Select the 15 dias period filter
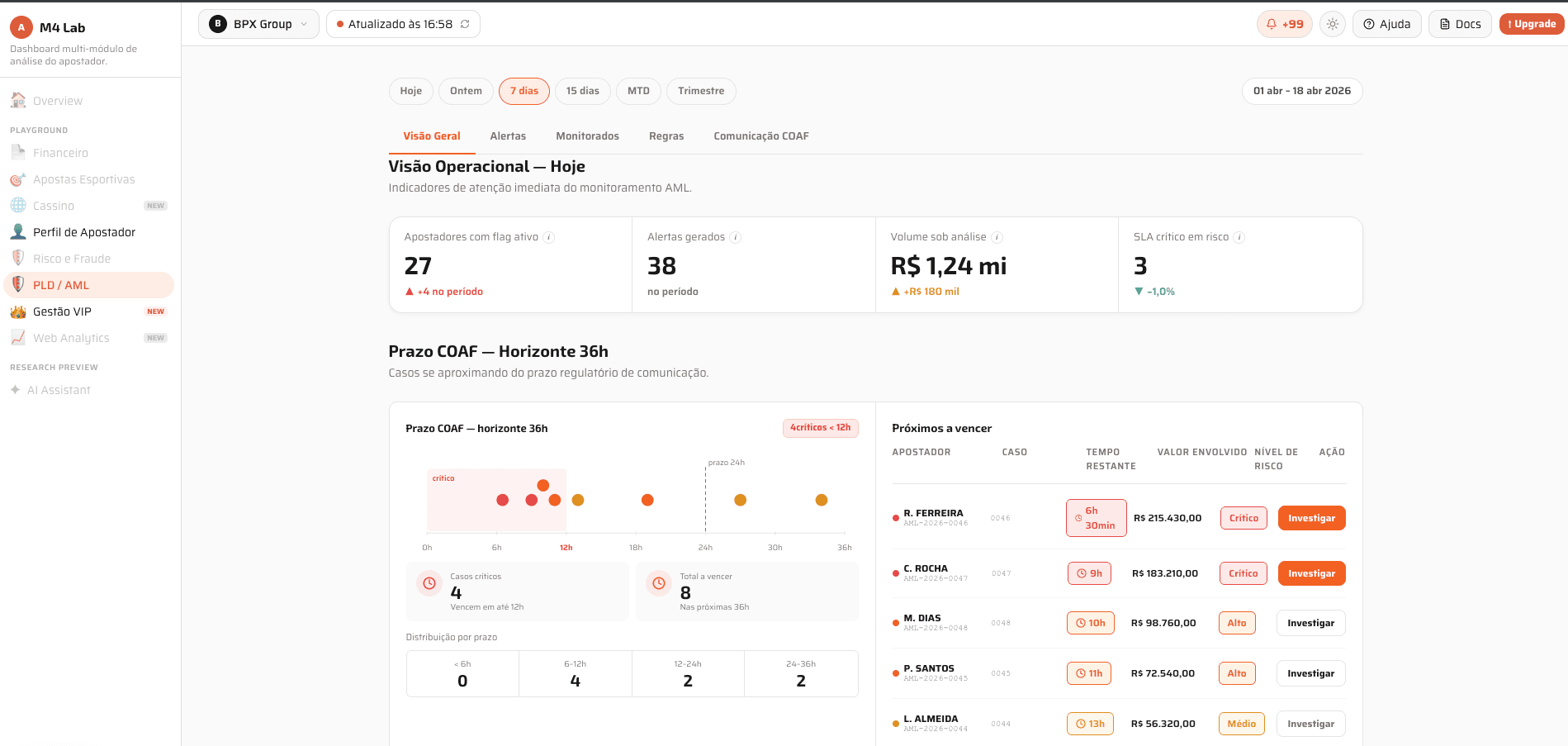Image resolution: width=1568 pixels, height=746 pixels. (x=583, y=91)
